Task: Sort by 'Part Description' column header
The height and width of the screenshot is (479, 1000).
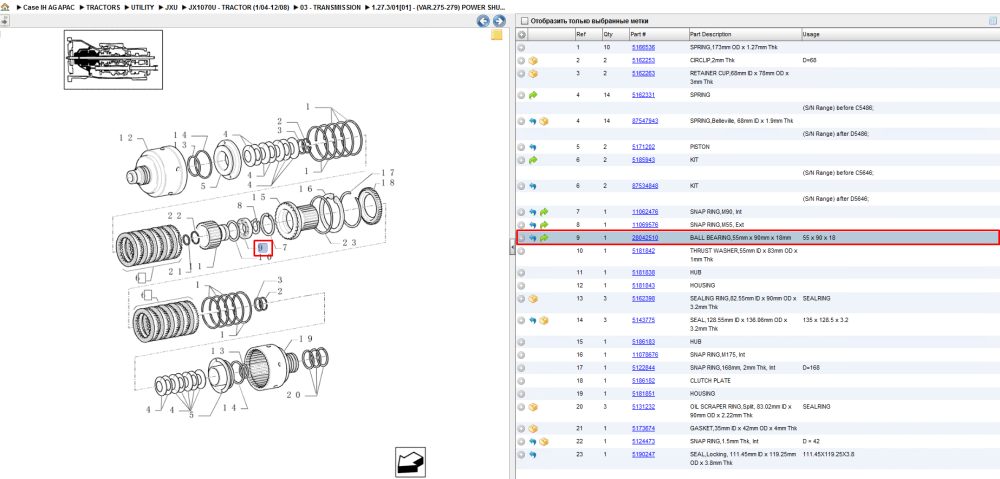Action: tap(710, 34)
